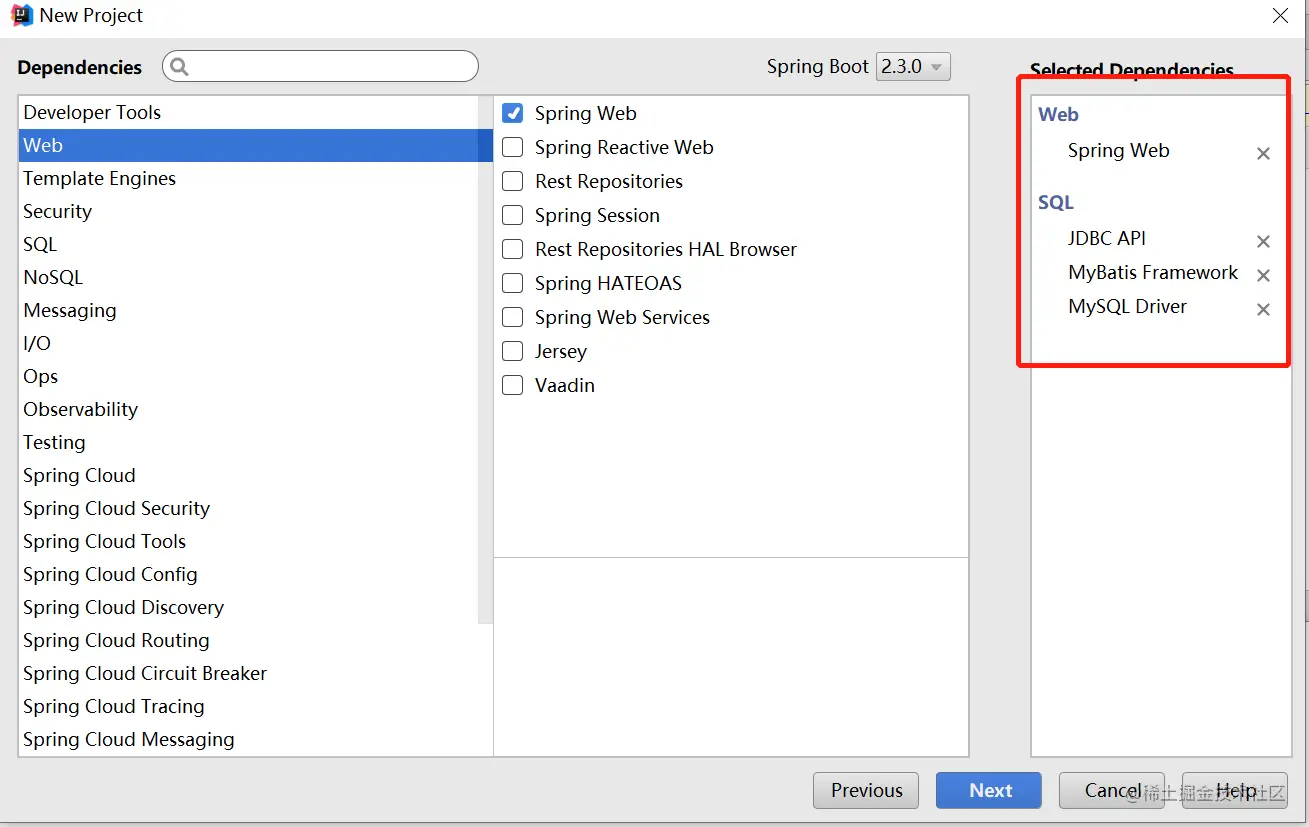The width and height of the screenshot is (1309, 827).
Task: Select the Spring Cloud Discovery category
Action: coord(249,607)
